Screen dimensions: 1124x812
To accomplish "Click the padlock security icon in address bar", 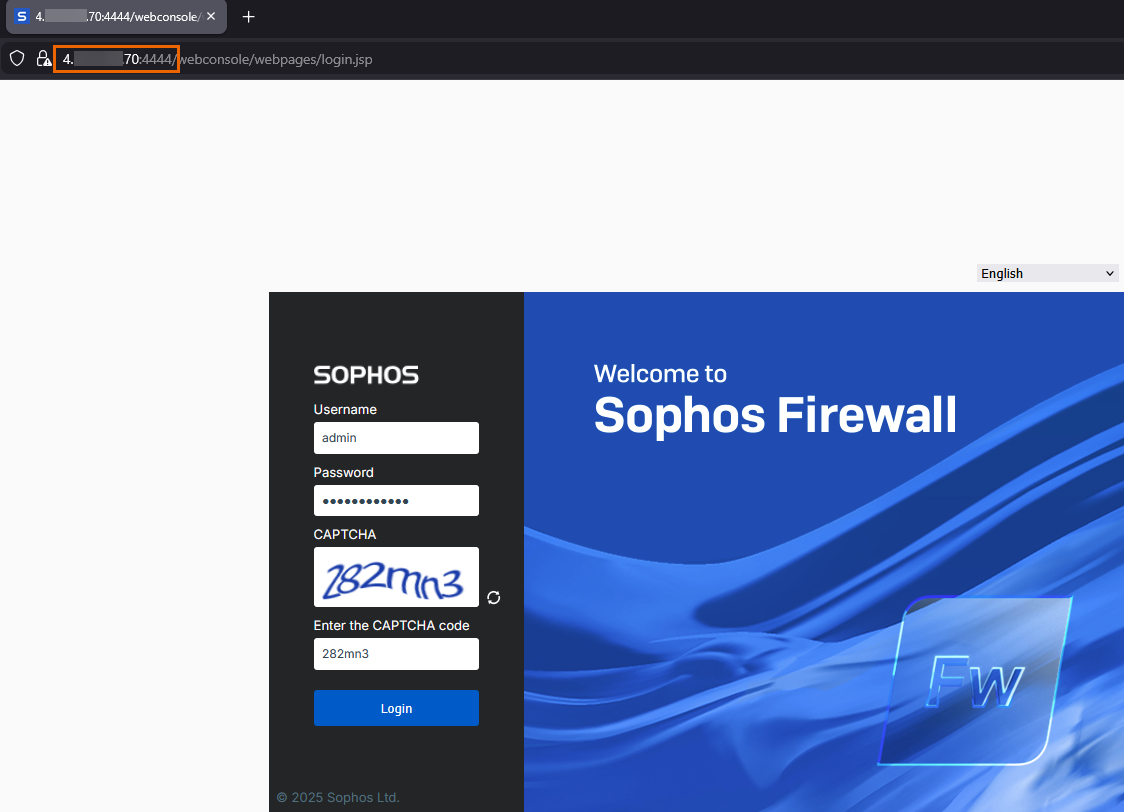I will (44, 58).
